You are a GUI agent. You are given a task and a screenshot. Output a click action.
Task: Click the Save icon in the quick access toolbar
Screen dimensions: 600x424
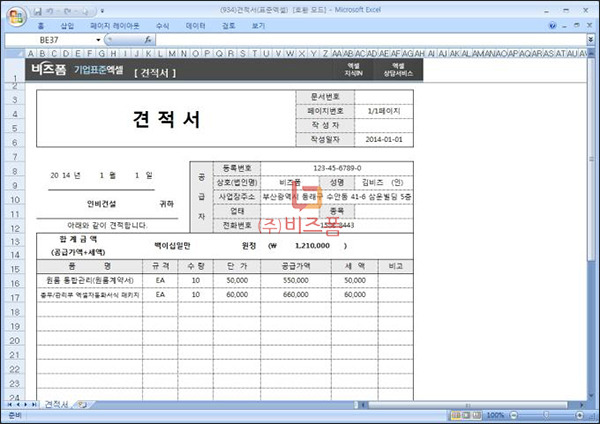coord(38,11)
